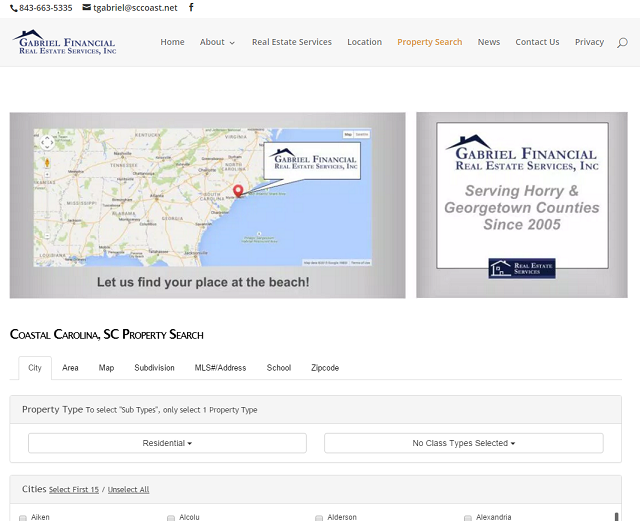Open the Residential property type dropdown
The width and height of the screenshot is (640, 521).
pos(167,443)
